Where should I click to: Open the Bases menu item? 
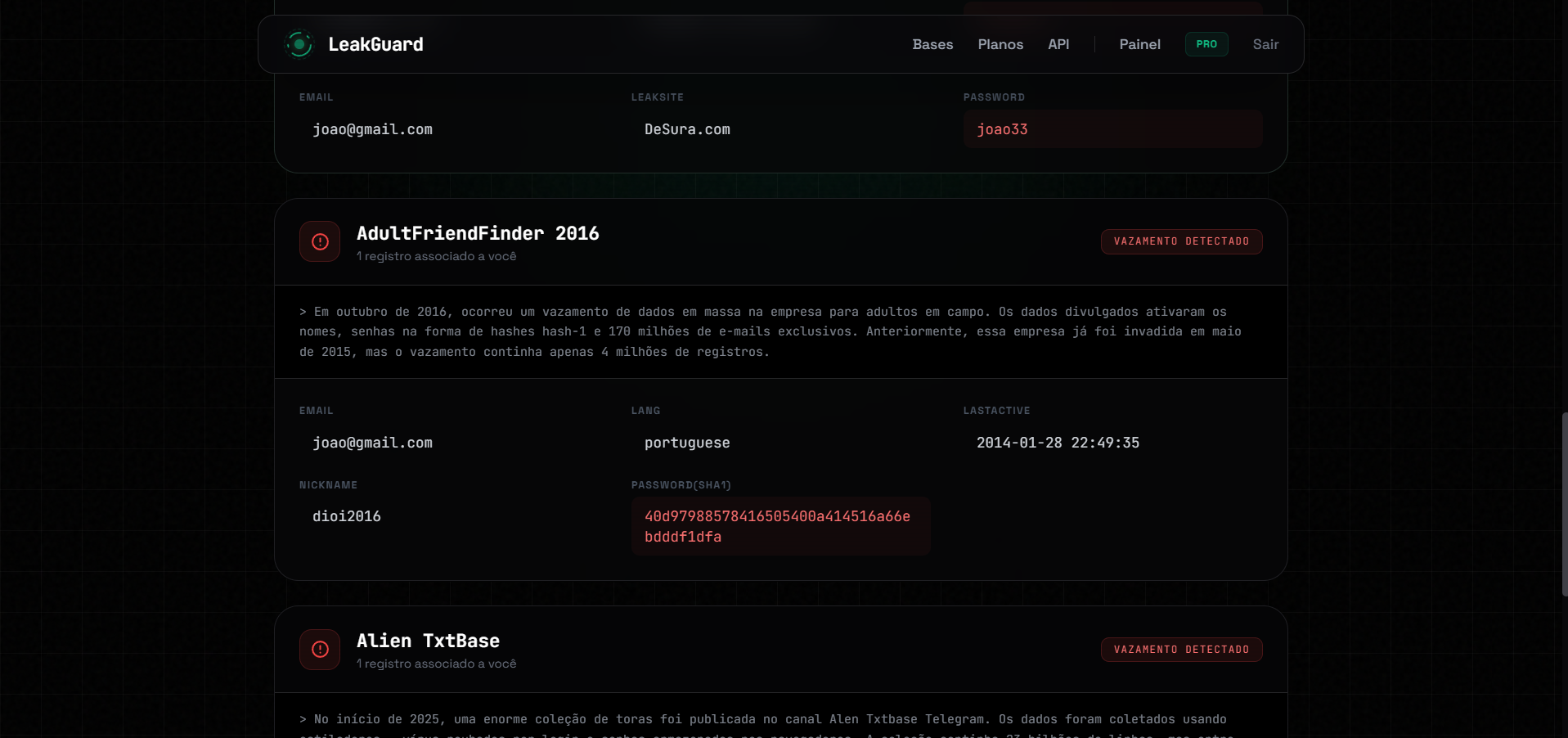[932, 44]
